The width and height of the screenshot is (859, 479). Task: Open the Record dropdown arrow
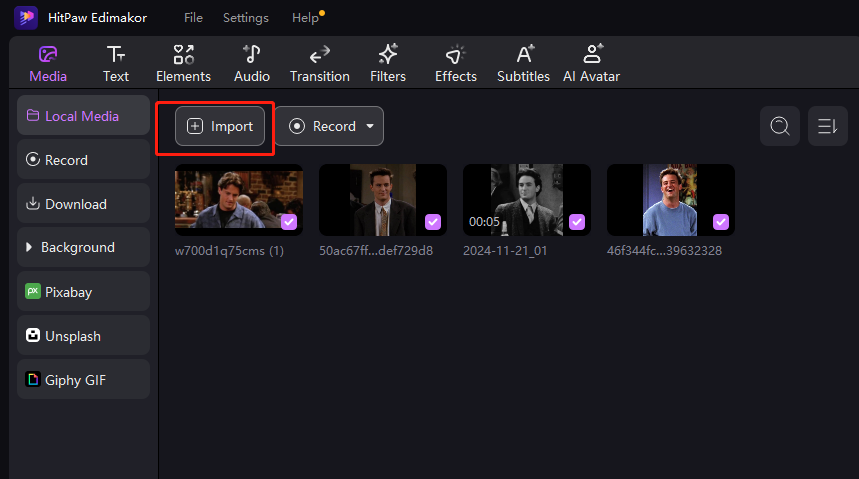point(370,126)
